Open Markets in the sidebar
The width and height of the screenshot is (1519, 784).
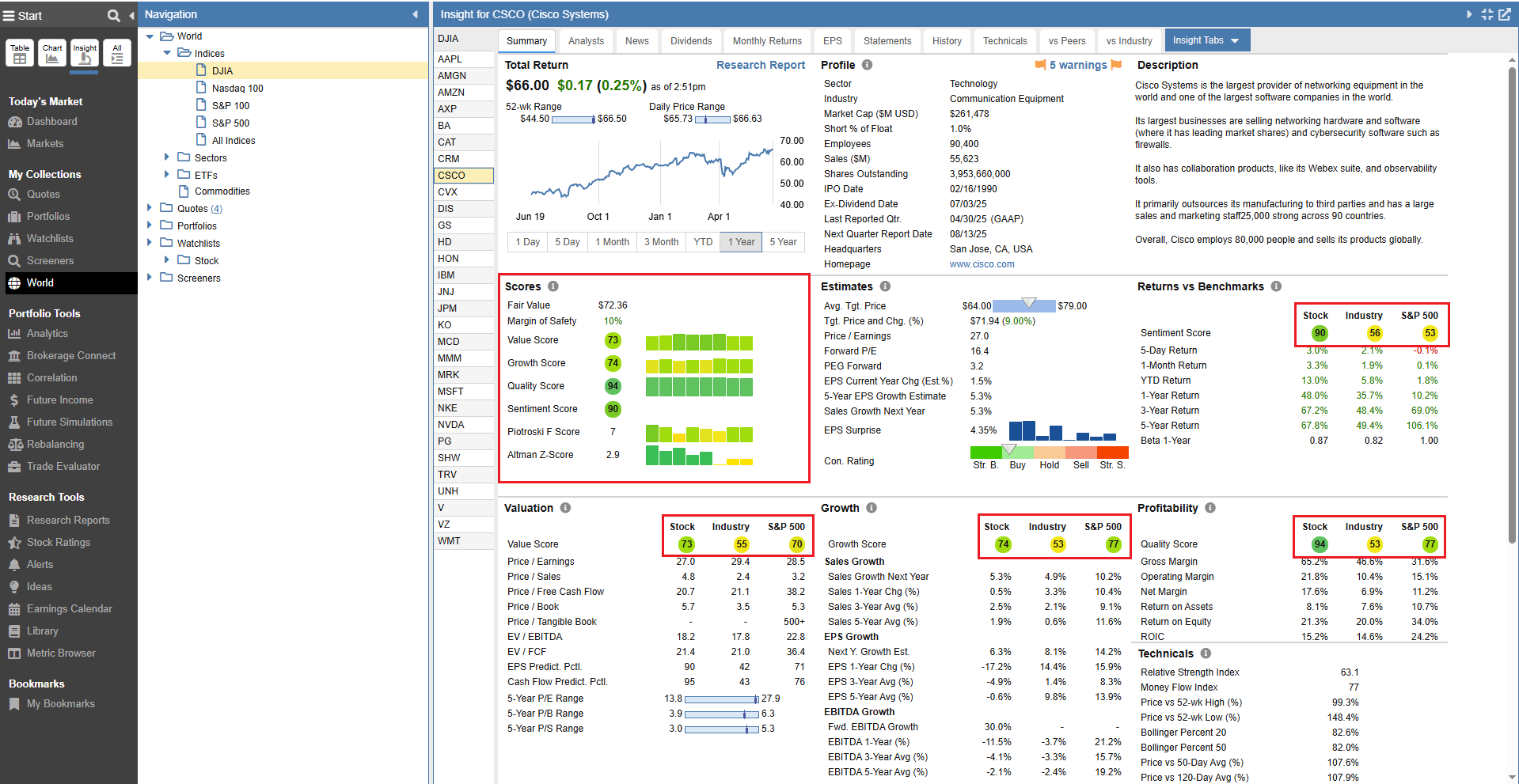click(44, 143)
